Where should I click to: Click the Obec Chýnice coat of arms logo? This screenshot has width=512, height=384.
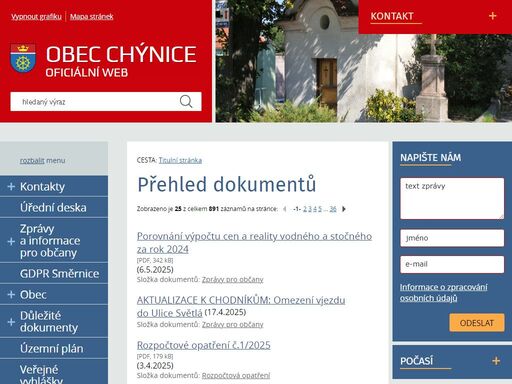23,58
